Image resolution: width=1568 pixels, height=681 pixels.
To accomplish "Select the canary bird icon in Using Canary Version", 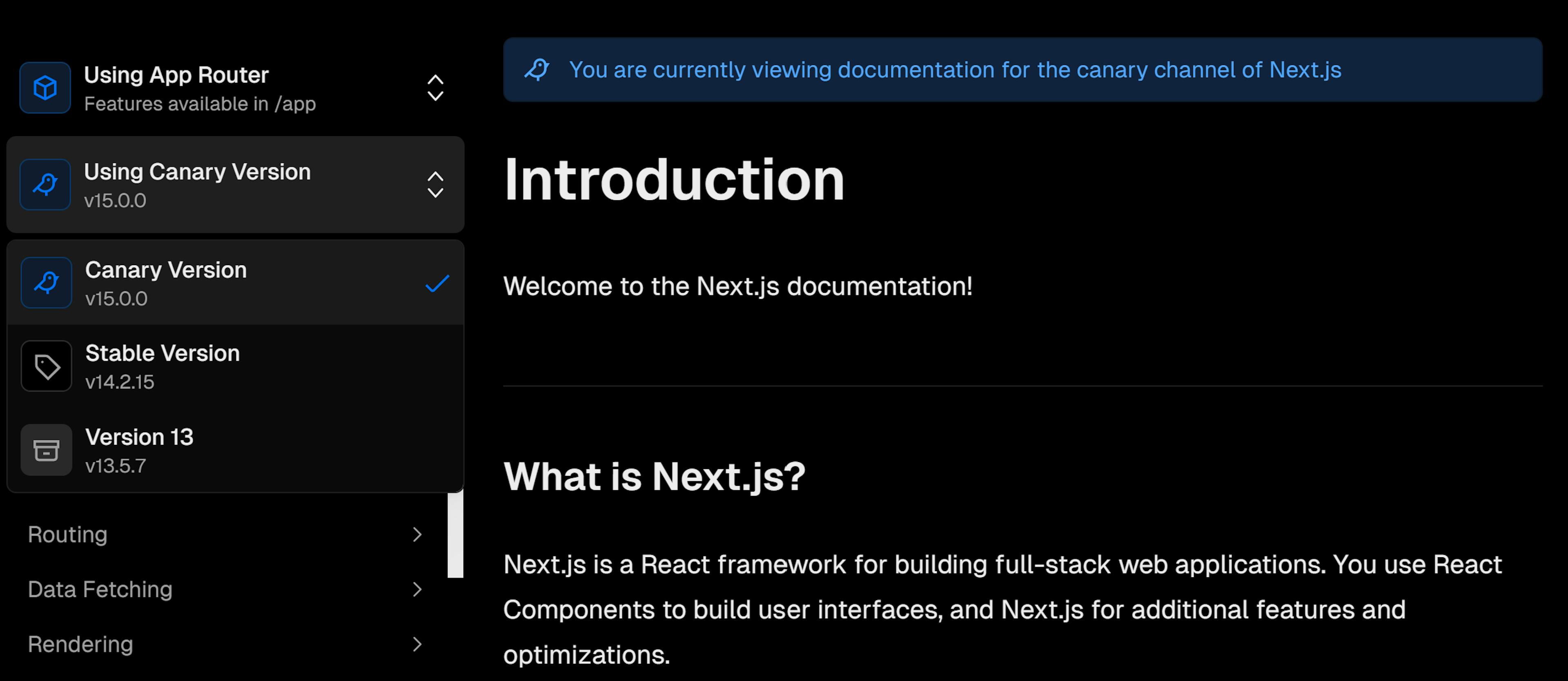I will point(46,184).
